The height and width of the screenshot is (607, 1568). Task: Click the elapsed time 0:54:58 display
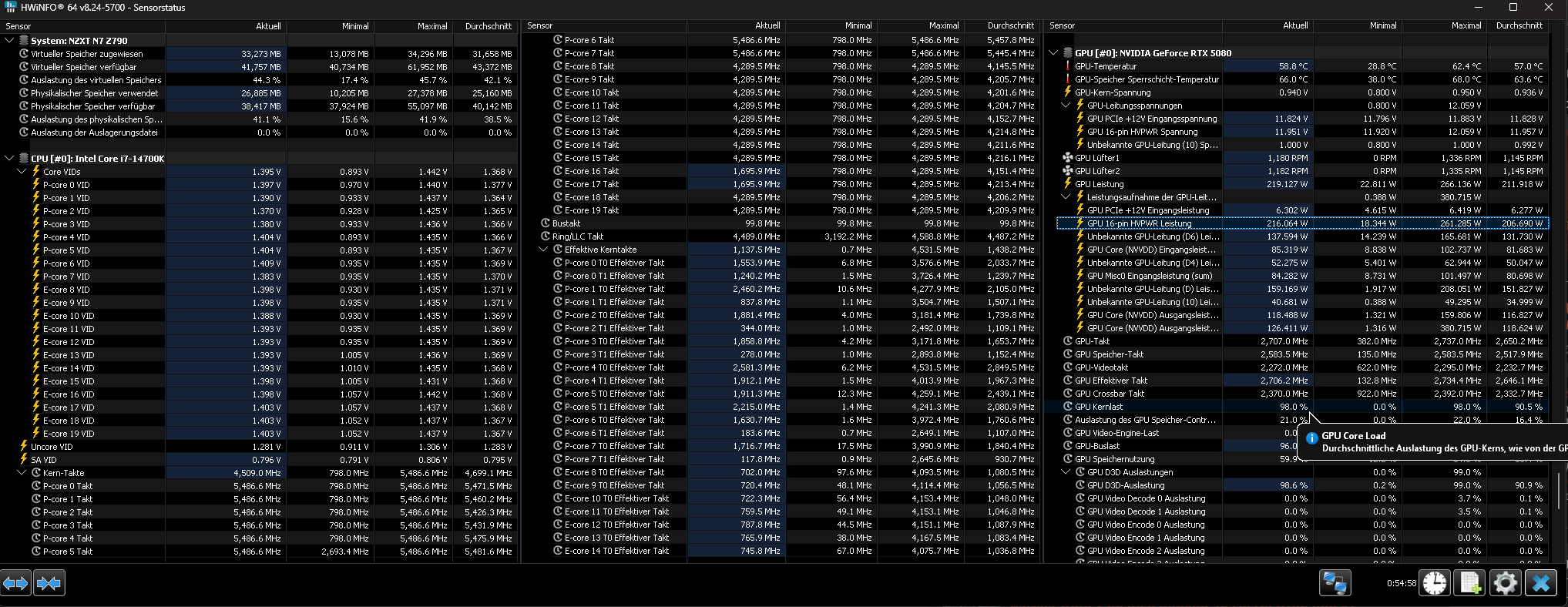[x=1402, y=583]
